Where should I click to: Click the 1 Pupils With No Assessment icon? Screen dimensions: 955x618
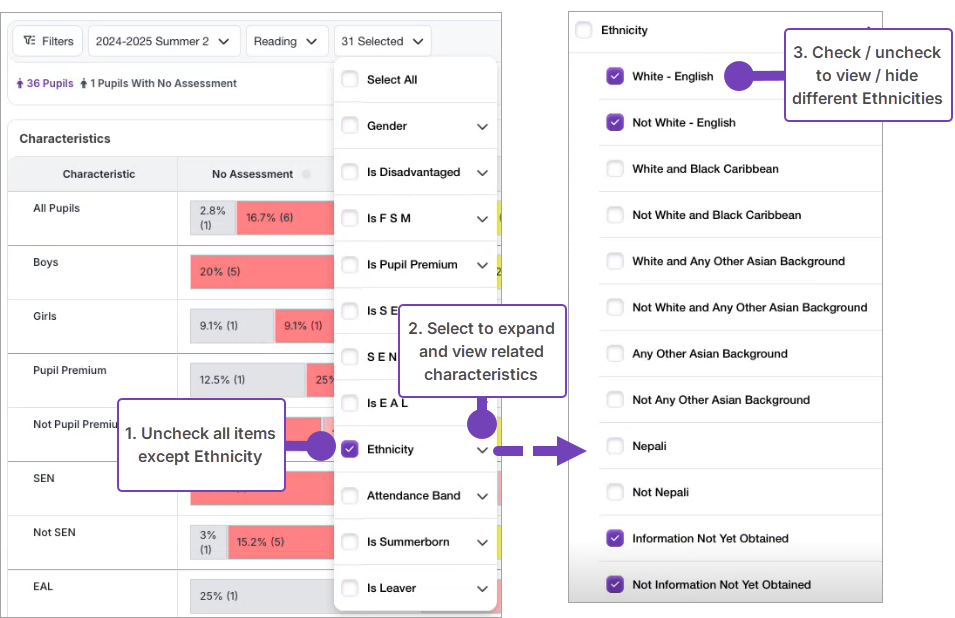tap(84, 84)
